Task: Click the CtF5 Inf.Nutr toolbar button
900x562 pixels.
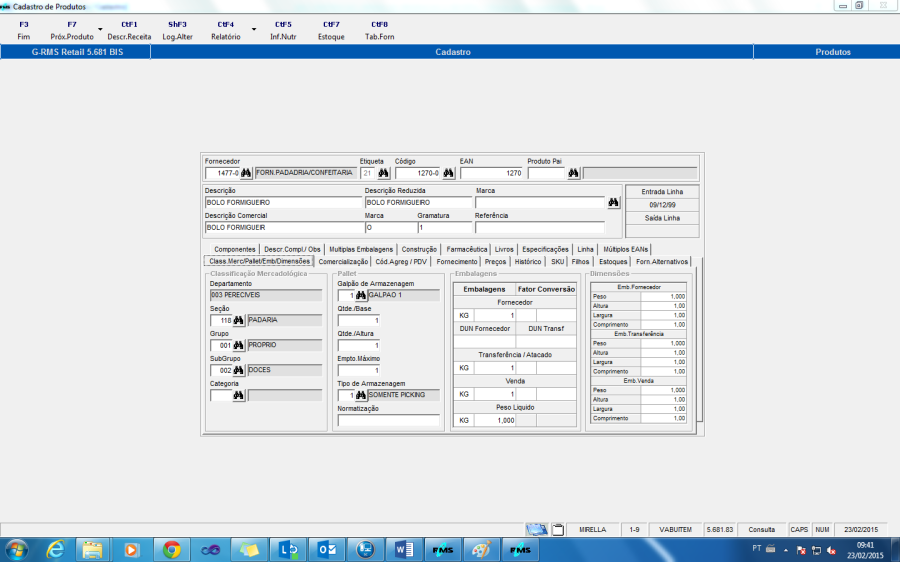Action: click(283, 30)
